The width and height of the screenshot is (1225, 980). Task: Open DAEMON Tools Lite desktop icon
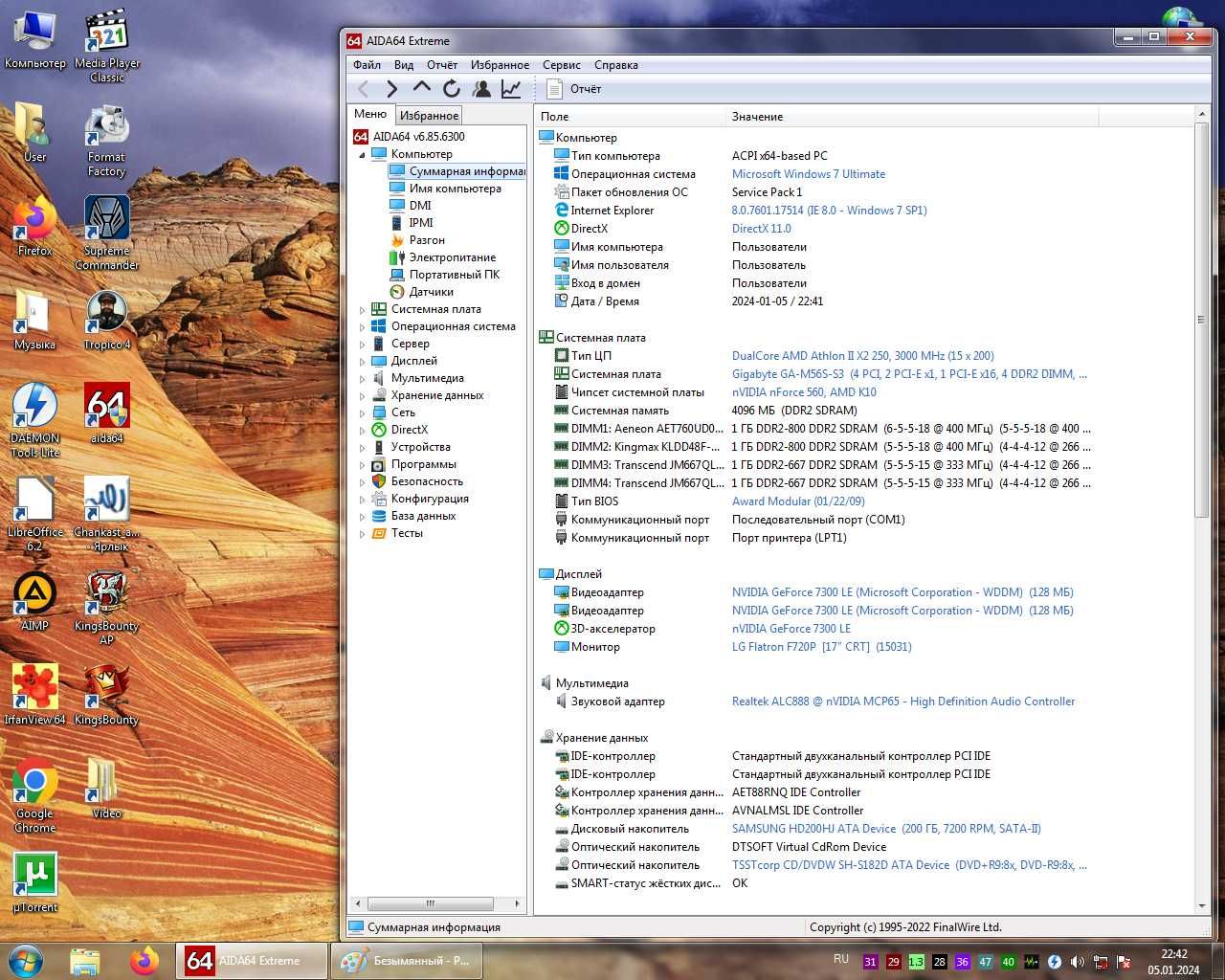coord(34,420)
